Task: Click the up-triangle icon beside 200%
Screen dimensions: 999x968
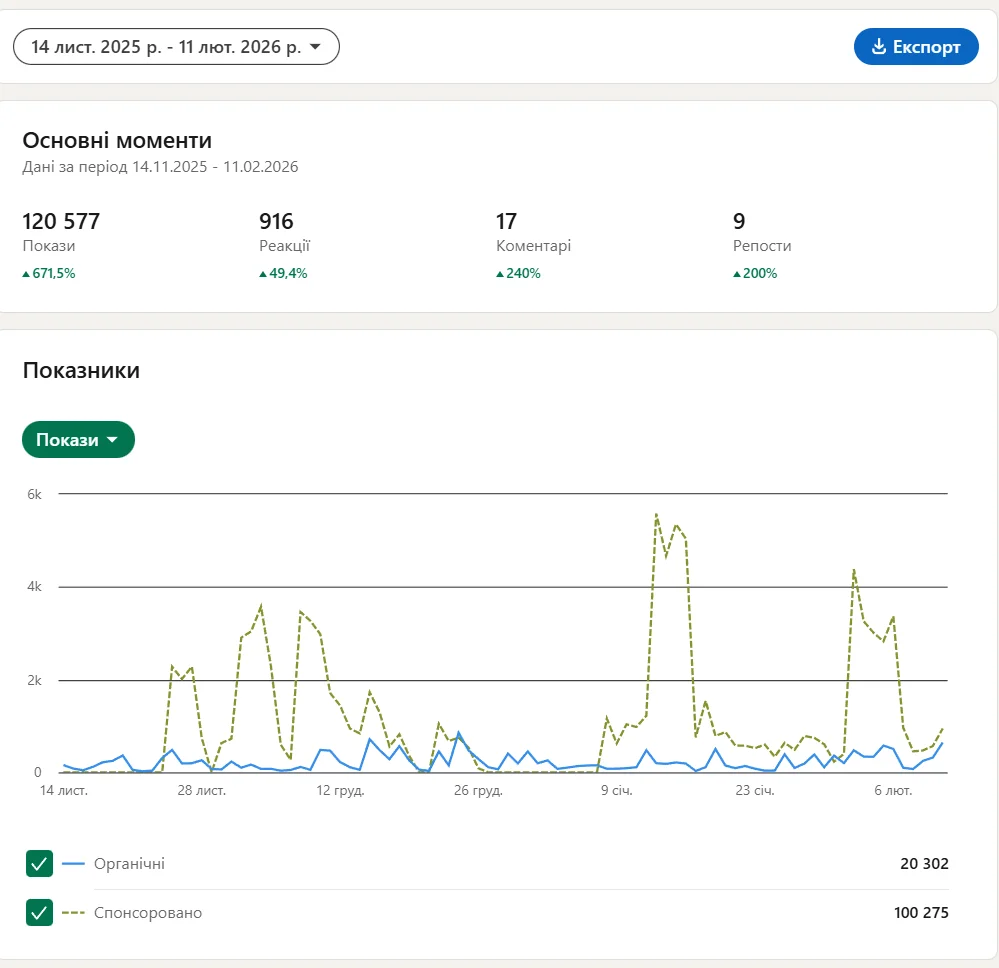Action: pyautogui.click(x=737, y=274)
